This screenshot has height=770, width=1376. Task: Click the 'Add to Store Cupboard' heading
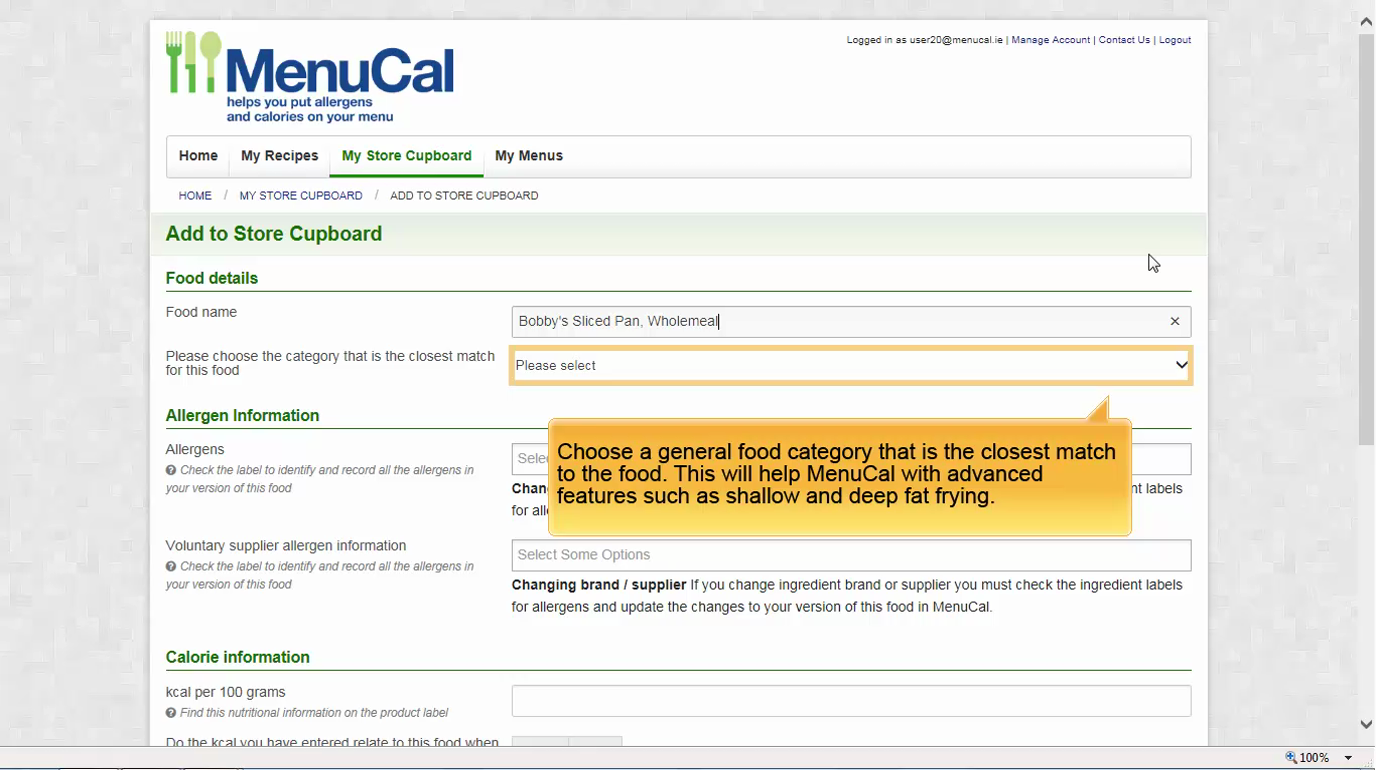[274, 234]
